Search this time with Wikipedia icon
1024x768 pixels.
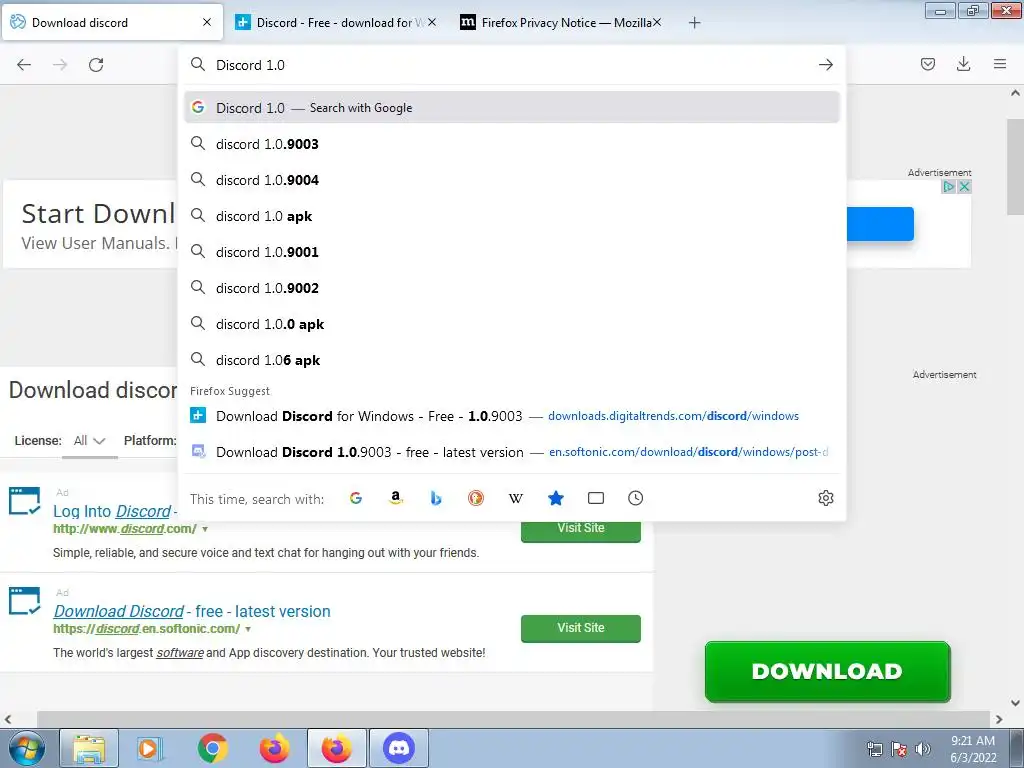click(516, 498)
